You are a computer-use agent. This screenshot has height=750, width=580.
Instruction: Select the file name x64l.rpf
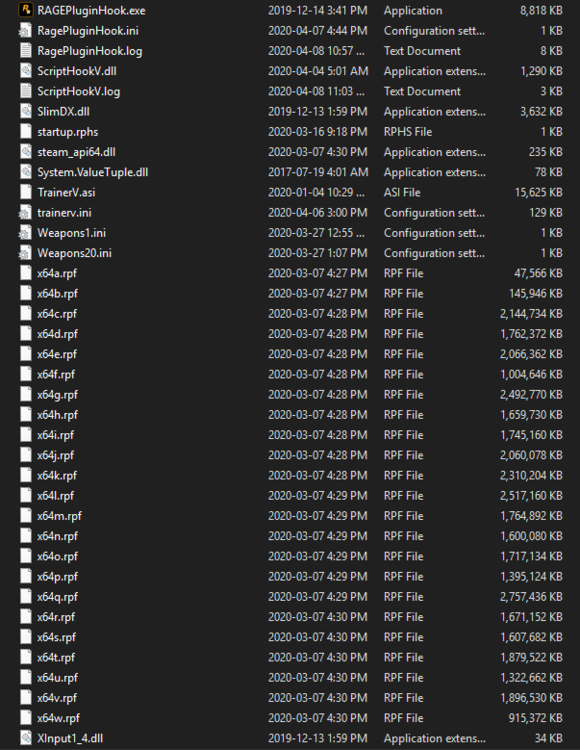55,496
